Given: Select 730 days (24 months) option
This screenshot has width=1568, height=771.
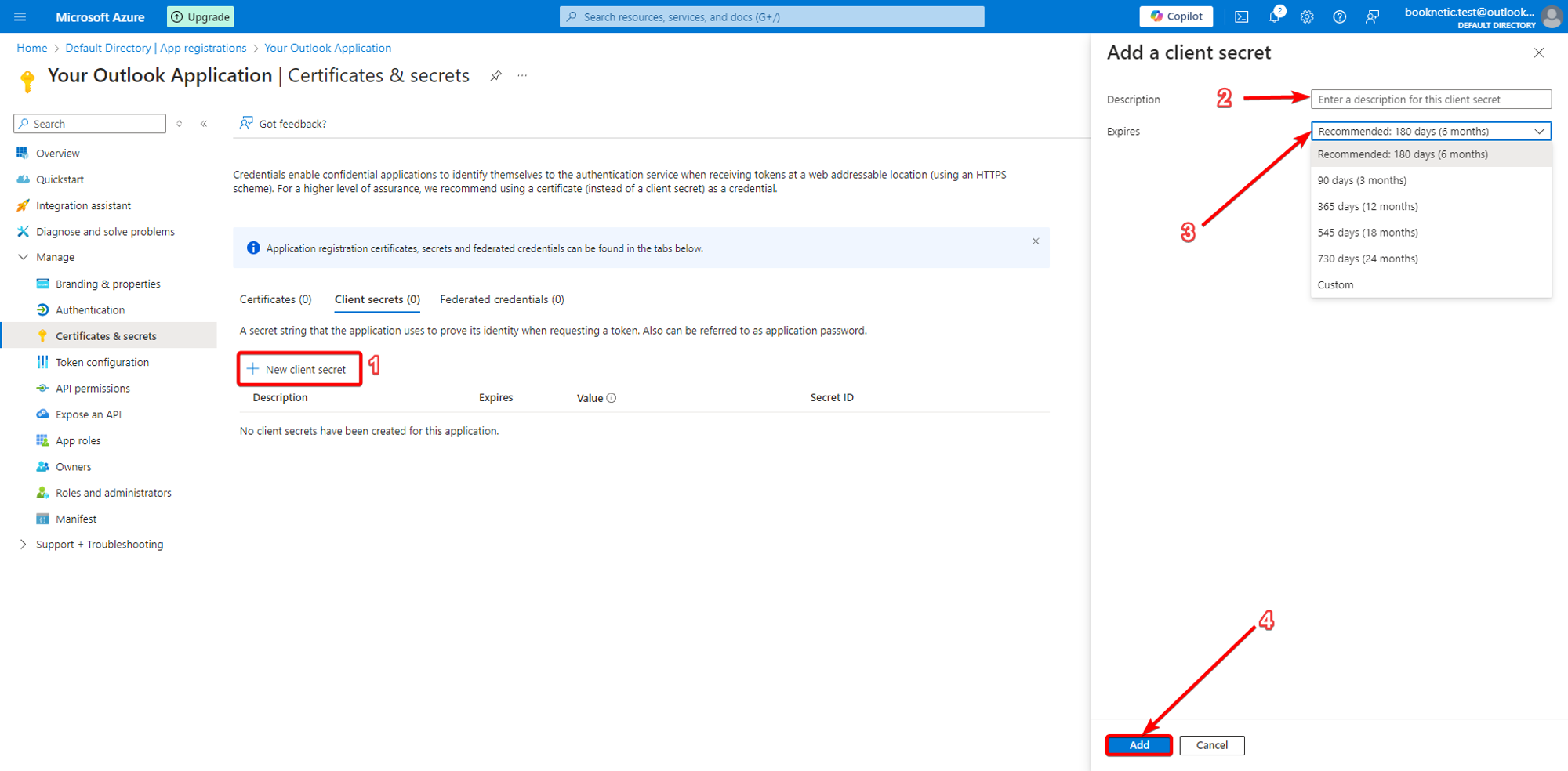Looking at the screenshot, I should [1431, 259].
